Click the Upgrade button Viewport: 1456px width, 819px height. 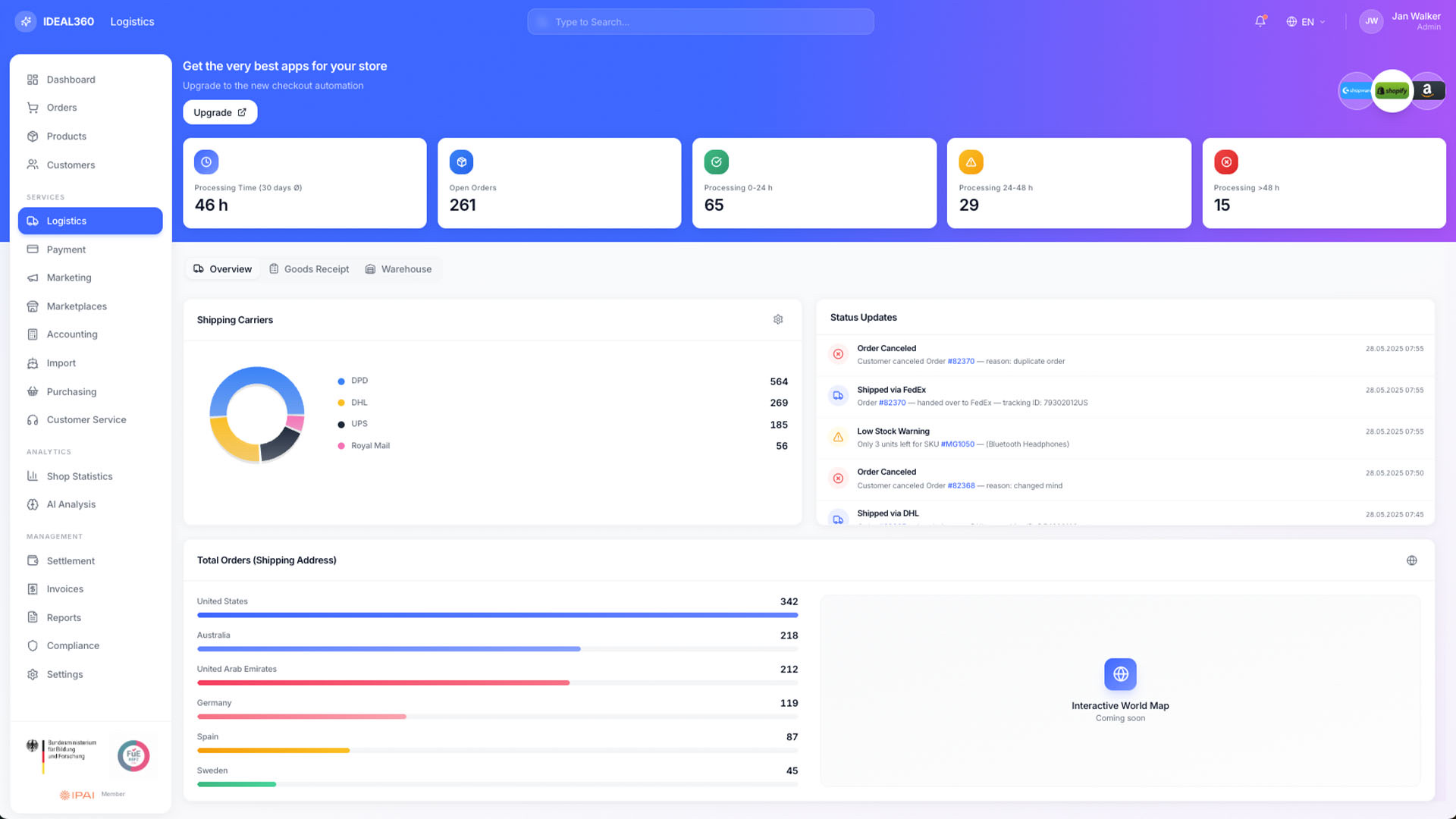tap(220, 112)
